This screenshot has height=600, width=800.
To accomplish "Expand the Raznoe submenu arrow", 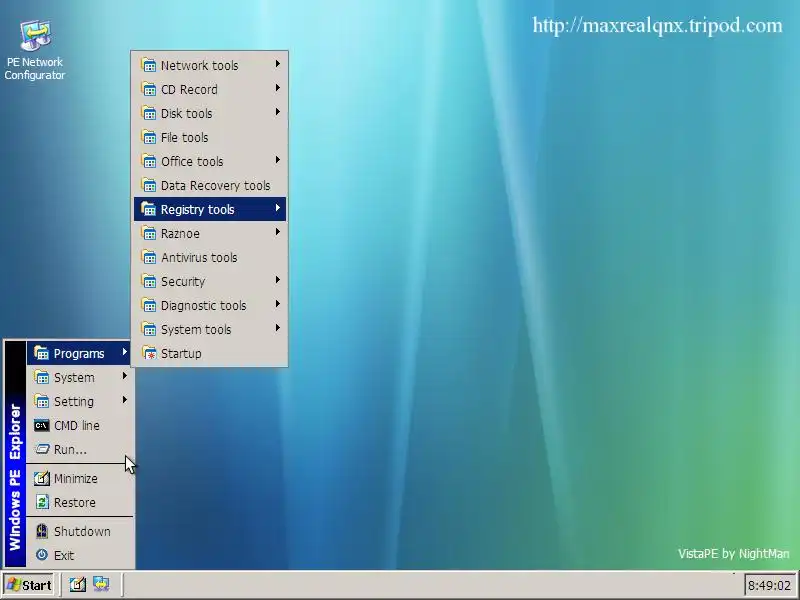I will pyautogui.click(x=278, y=232).
